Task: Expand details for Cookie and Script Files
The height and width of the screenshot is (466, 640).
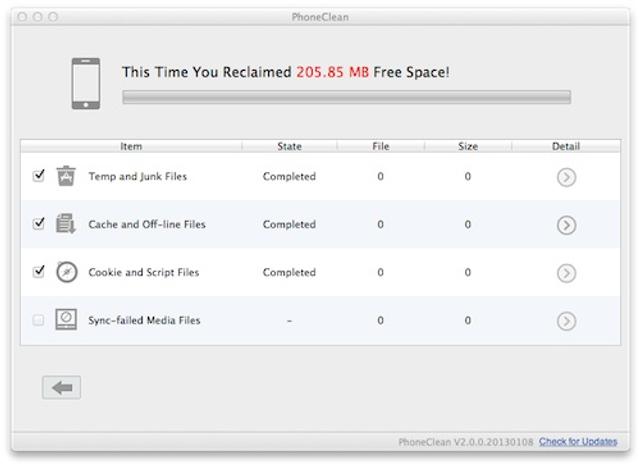Action: (566, 273)
